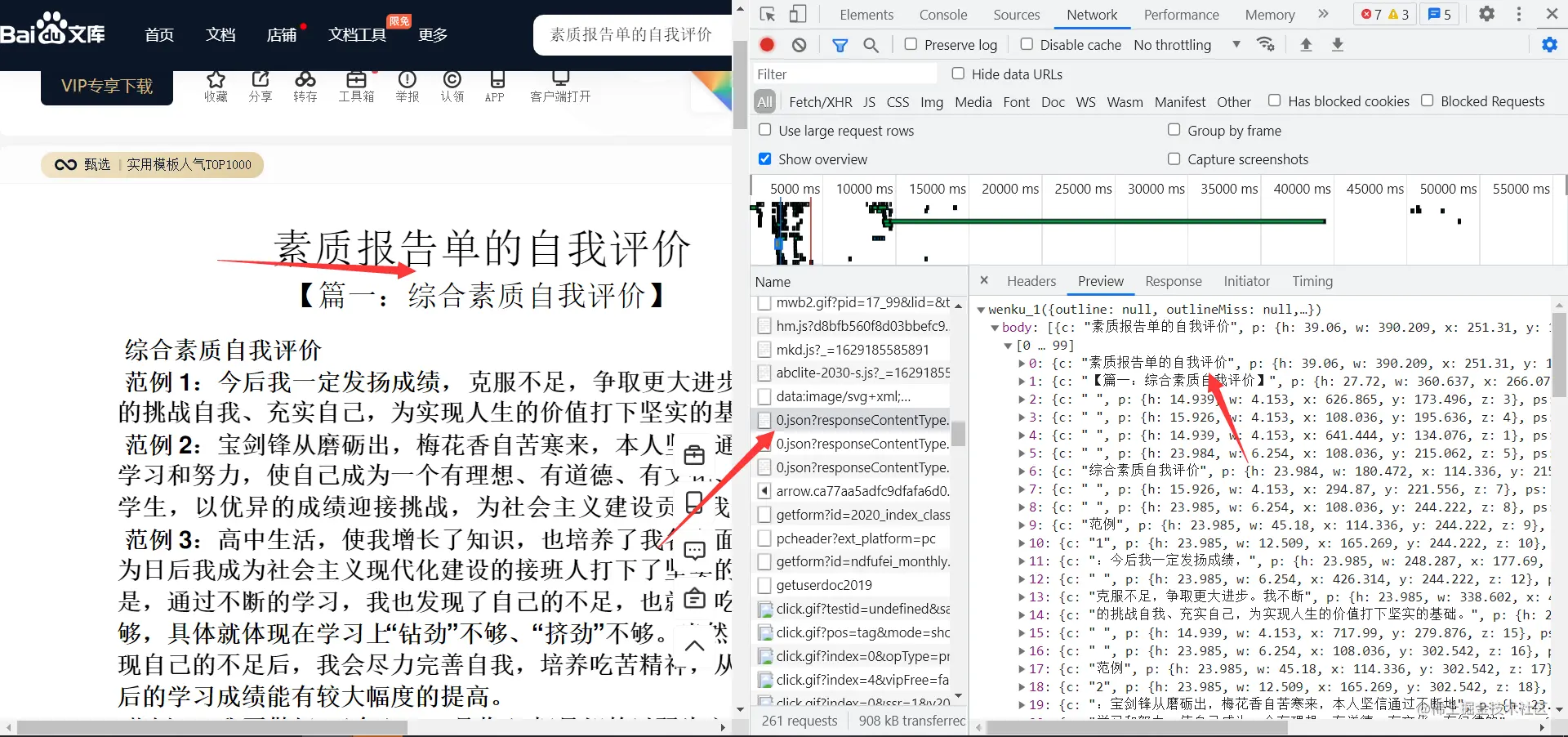Viewport: 1568px width, 737px height.
Task: Click the red record network log icon
Action: click(767, 45)
